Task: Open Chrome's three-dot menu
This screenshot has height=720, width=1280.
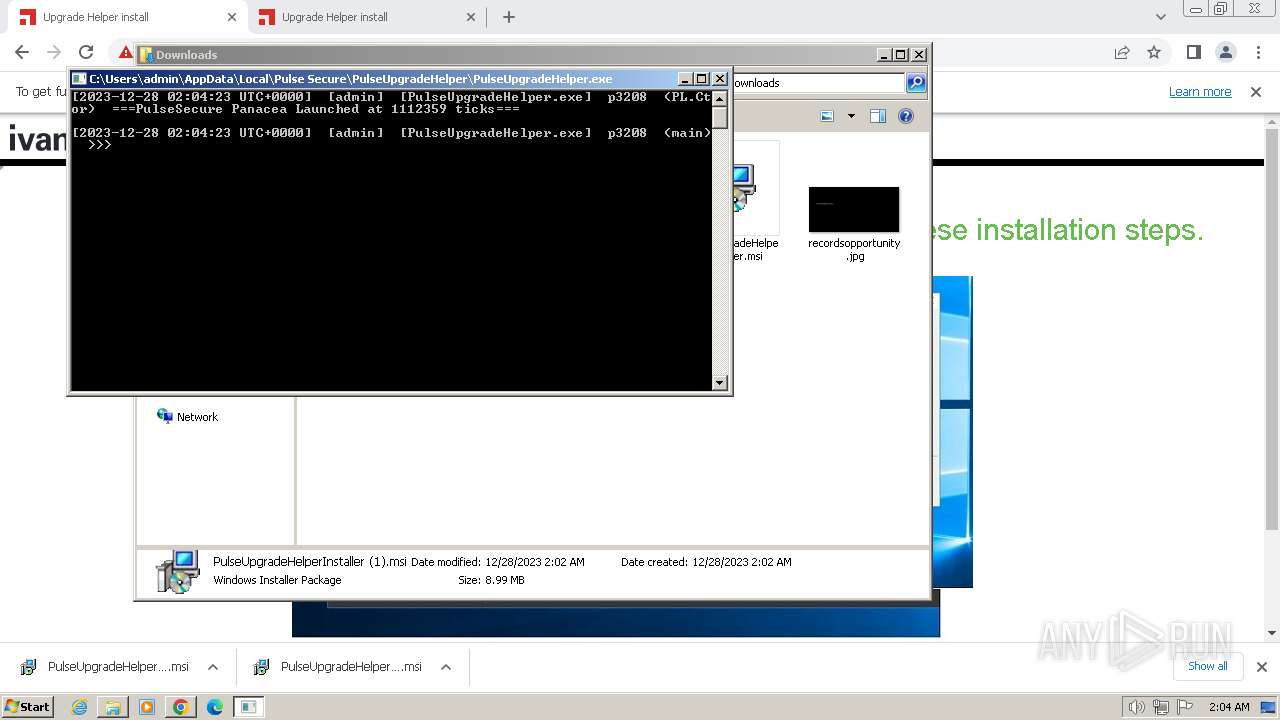Action: 1257,52
